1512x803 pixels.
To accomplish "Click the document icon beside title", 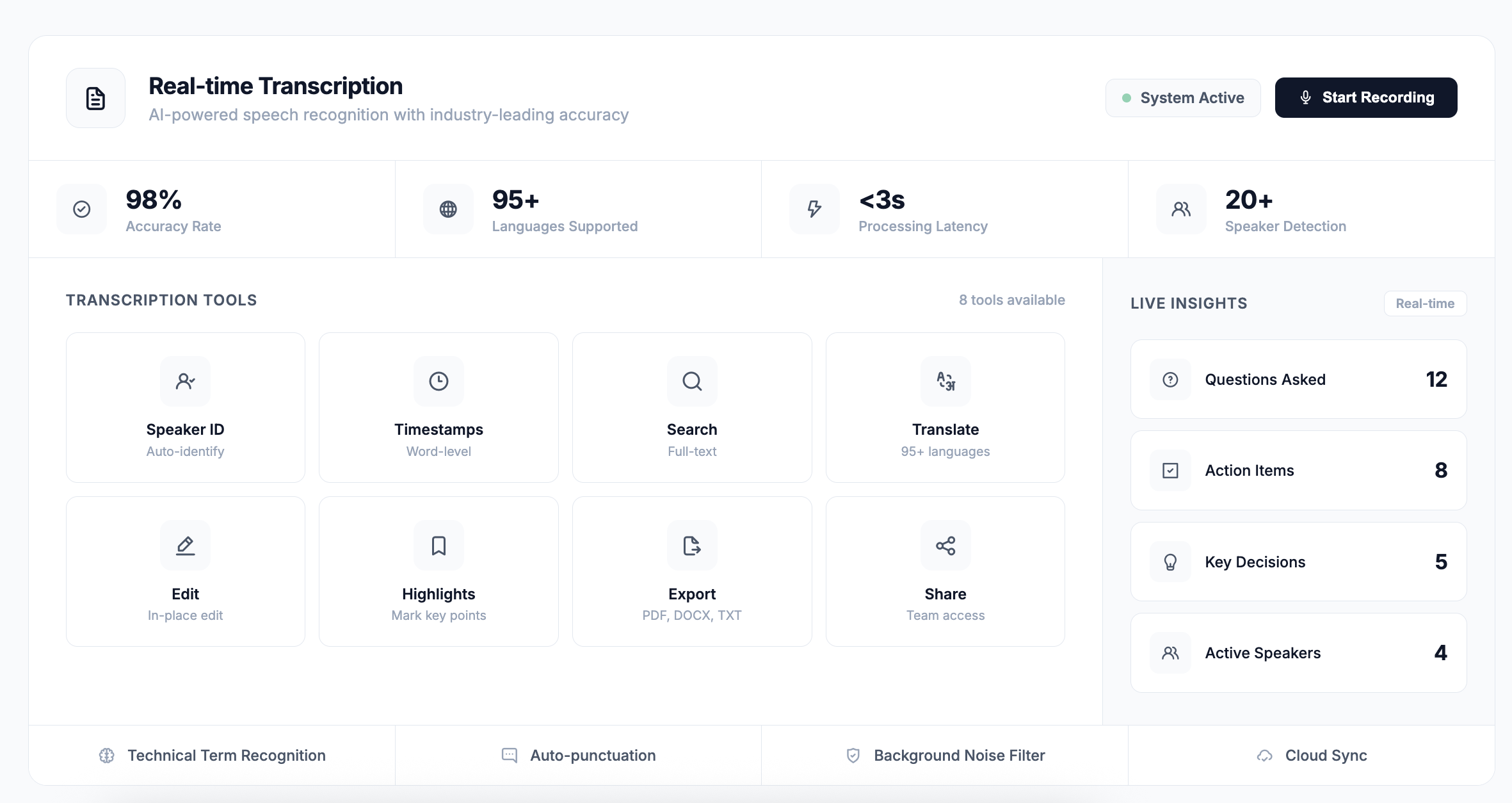I will [95, 98].
